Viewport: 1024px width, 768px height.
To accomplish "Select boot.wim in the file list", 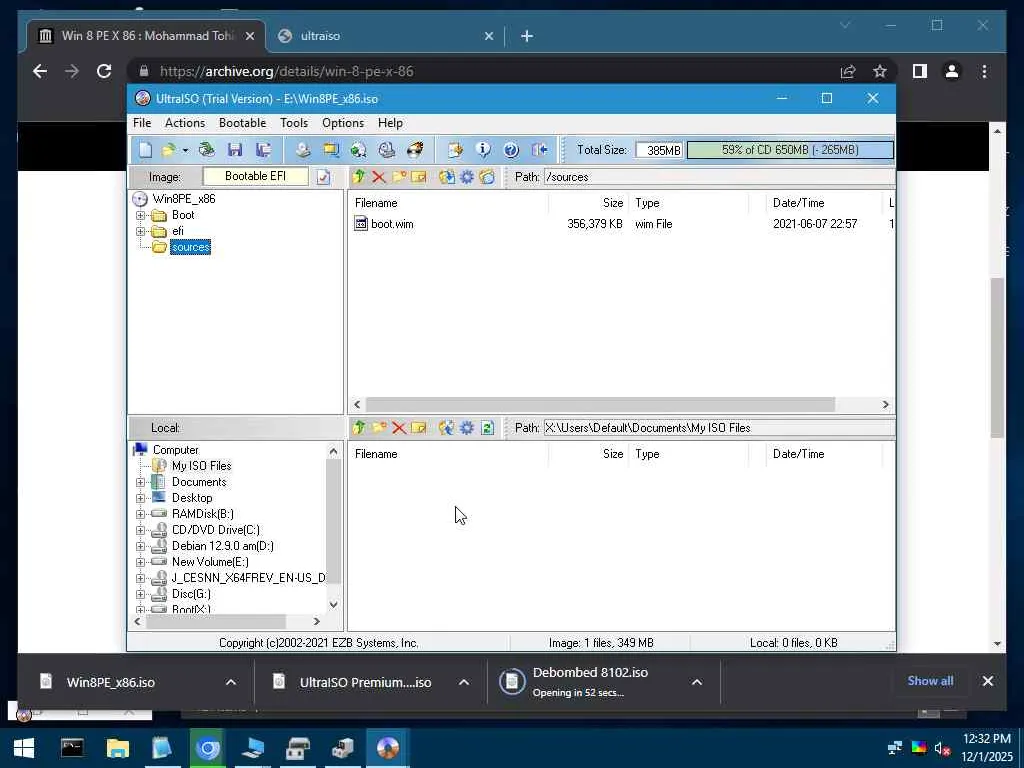I will pyautogui.click(x=392, y=224).
